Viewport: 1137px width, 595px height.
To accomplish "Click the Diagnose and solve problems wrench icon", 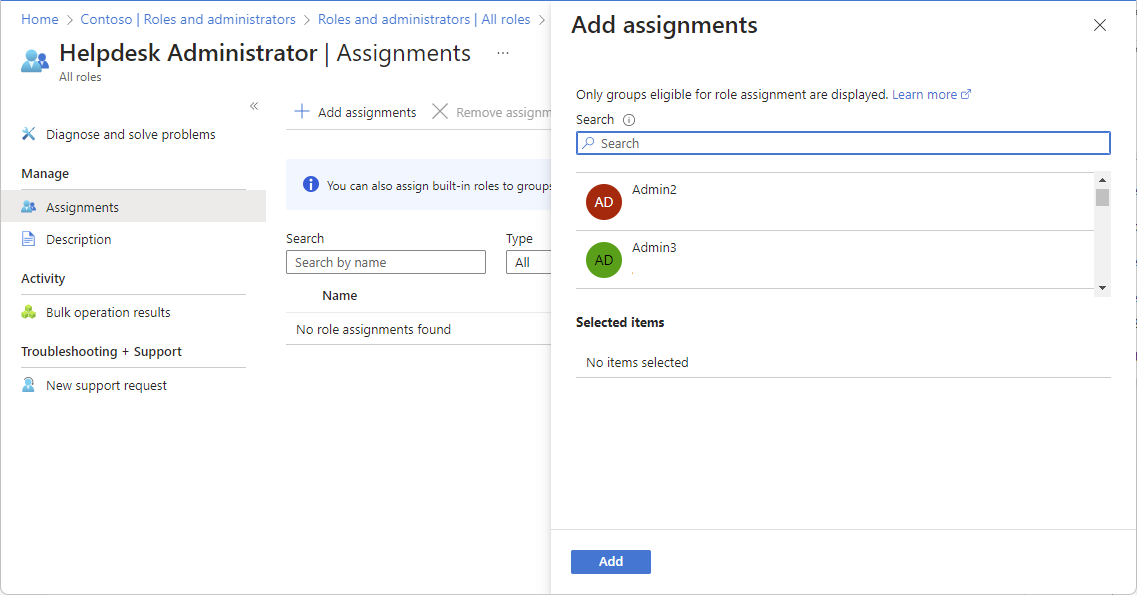I will [28, 134].
